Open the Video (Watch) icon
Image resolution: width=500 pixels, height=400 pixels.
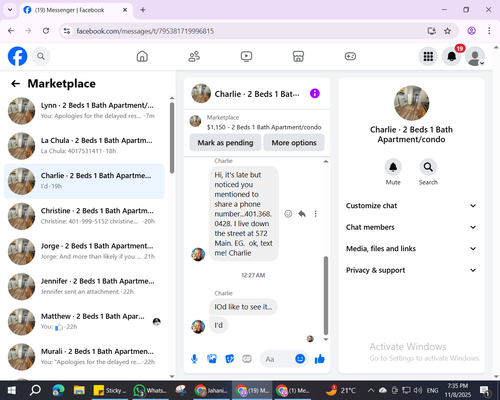tap(246, 56)
